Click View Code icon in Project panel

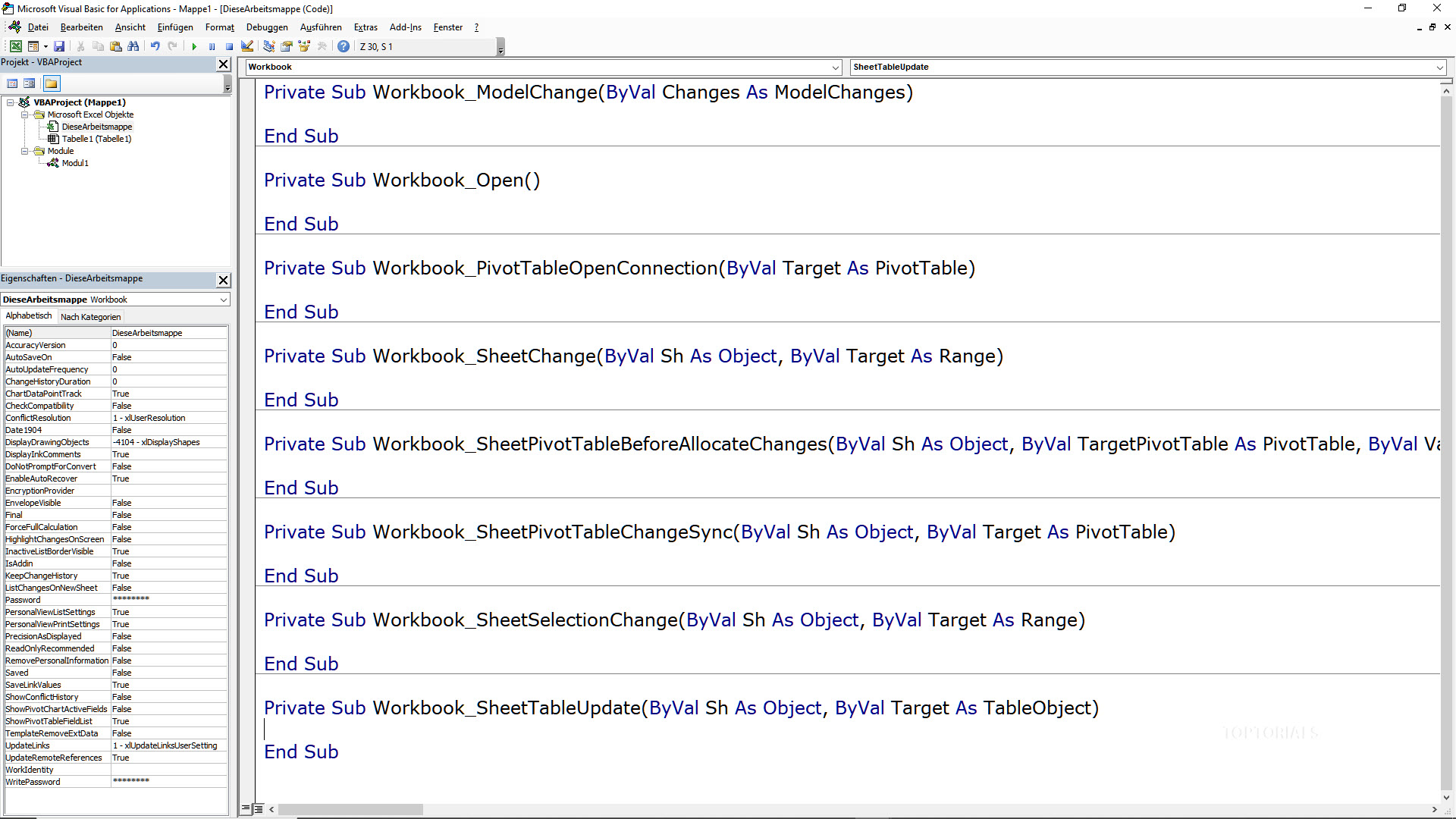click(x=12, y=83)
